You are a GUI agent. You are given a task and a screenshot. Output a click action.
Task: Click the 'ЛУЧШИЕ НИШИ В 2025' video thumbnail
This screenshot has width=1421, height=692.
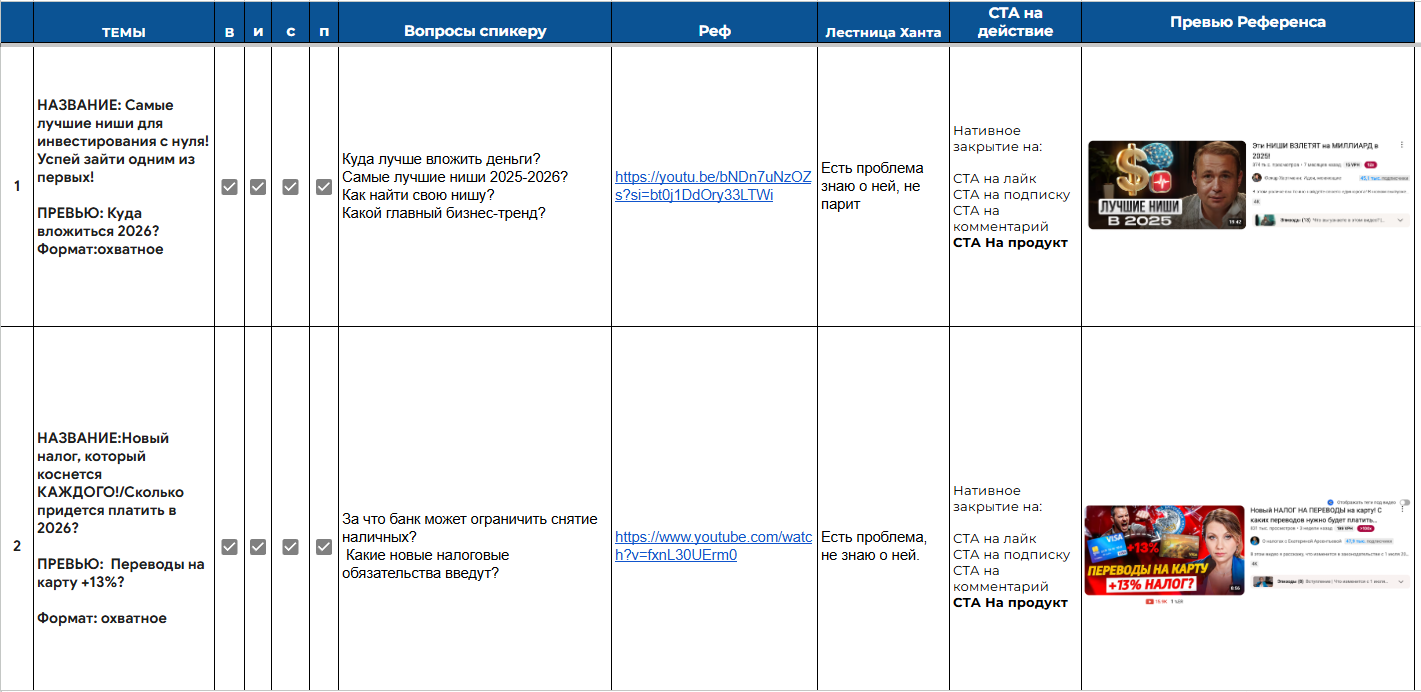coord(1167,185)
